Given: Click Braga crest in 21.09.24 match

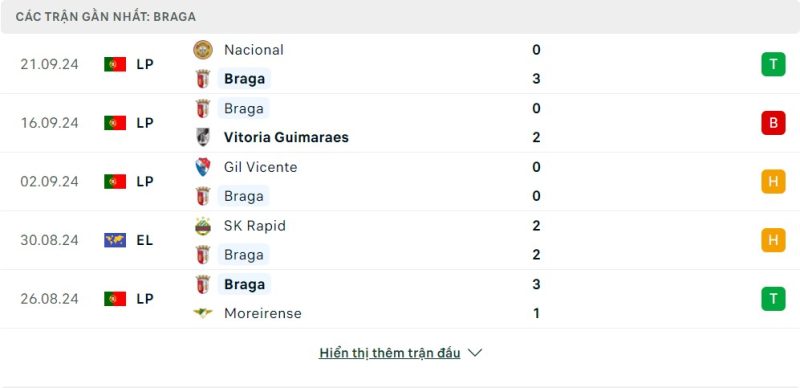Looking at the screenshot, I should click(x=203, y=79).
